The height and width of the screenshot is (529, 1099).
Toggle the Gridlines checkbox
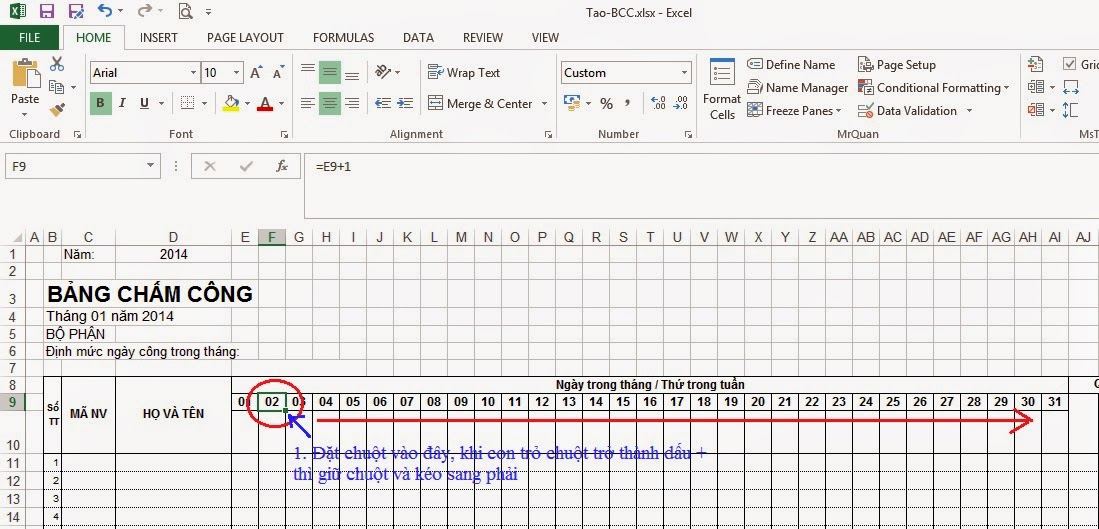(x=1070, y=64)
